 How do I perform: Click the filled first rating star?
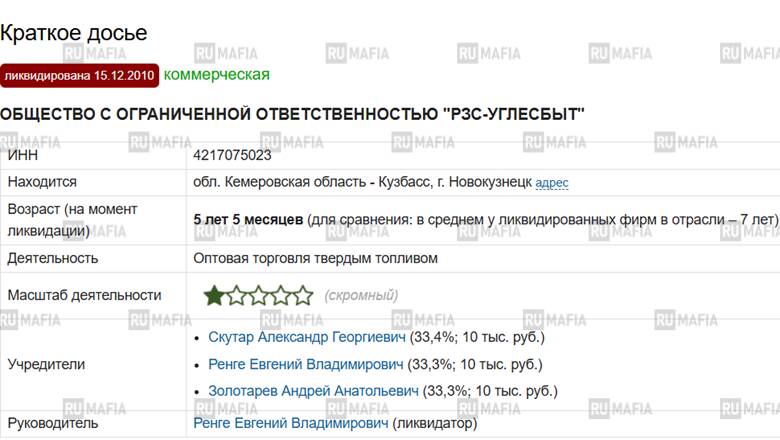214,295
